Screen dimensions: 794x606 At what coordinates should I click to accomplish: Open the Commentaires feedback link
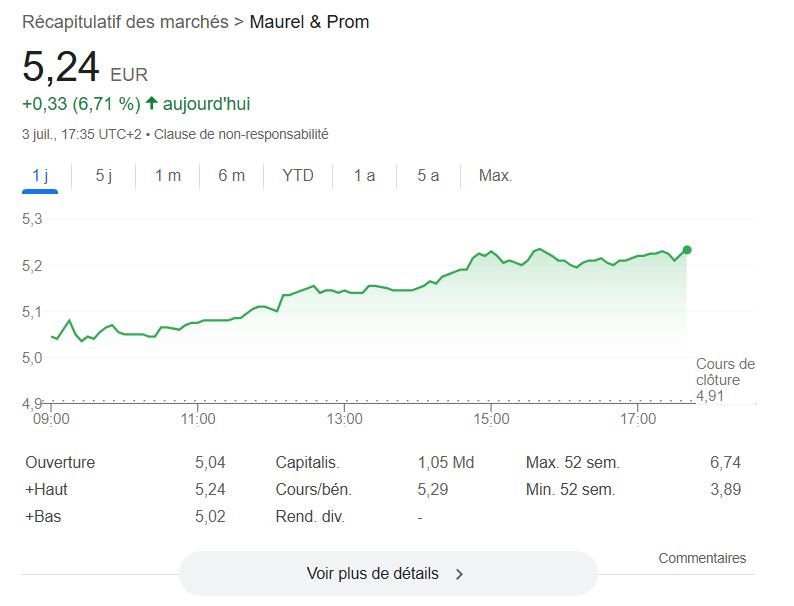(x=702, y=558)
